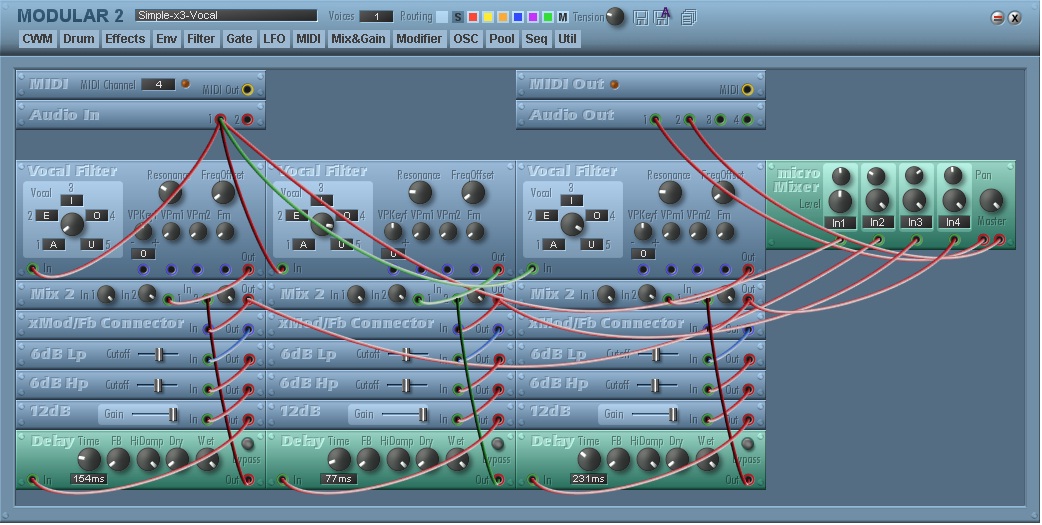
Task: Click the FB knob of 77ms Delay
Action: (x=368, y=459)
